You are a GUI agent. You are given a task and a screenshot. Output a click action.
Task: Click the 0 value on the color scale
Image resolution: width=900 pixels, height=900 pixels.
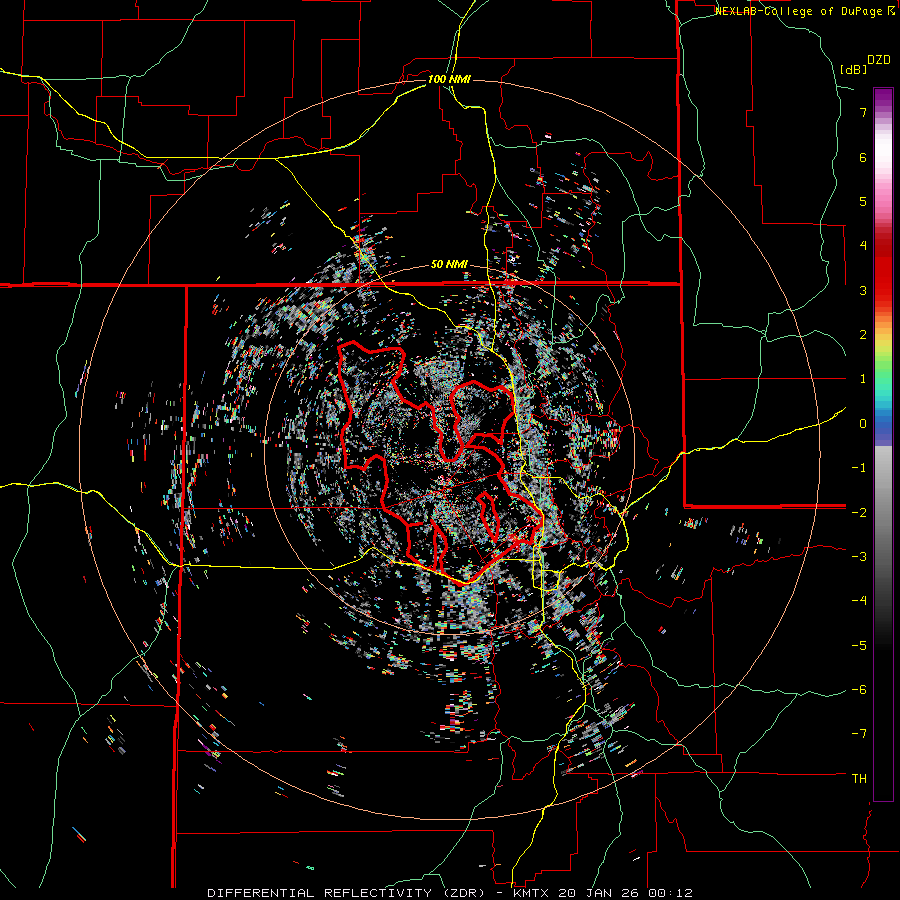(863, 424)
